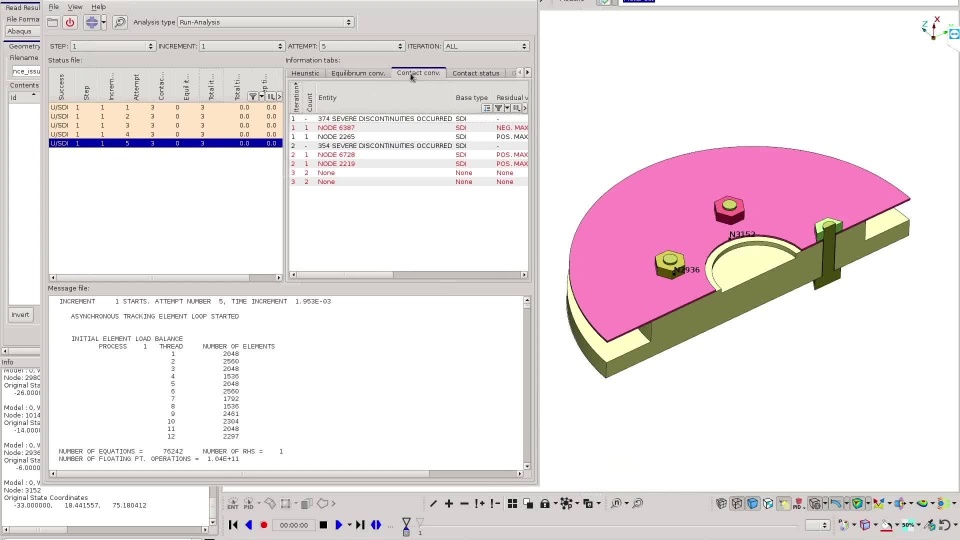Click NODE 6387 entity row

point(408,127)
